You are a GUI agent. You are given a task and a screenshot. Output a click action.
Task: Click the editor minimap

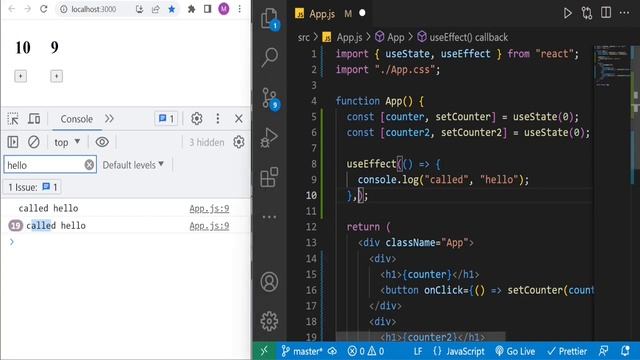pos(613,65)
